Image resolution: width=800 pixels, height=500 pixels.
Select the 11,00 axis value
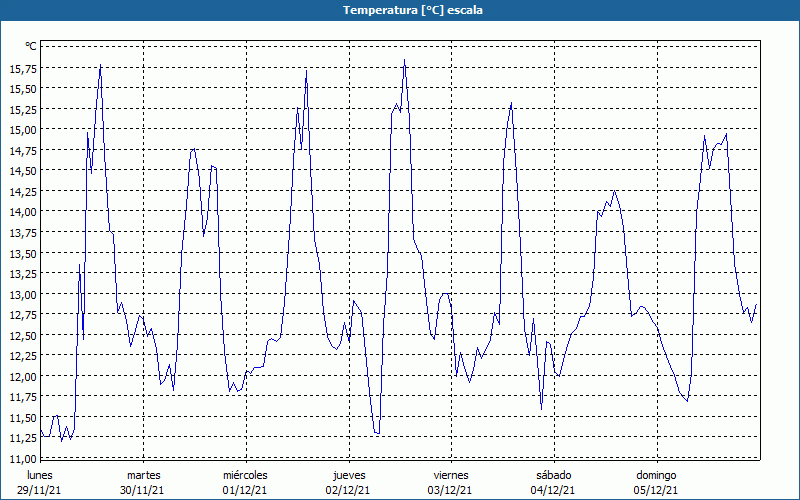[x=23, y=459]
